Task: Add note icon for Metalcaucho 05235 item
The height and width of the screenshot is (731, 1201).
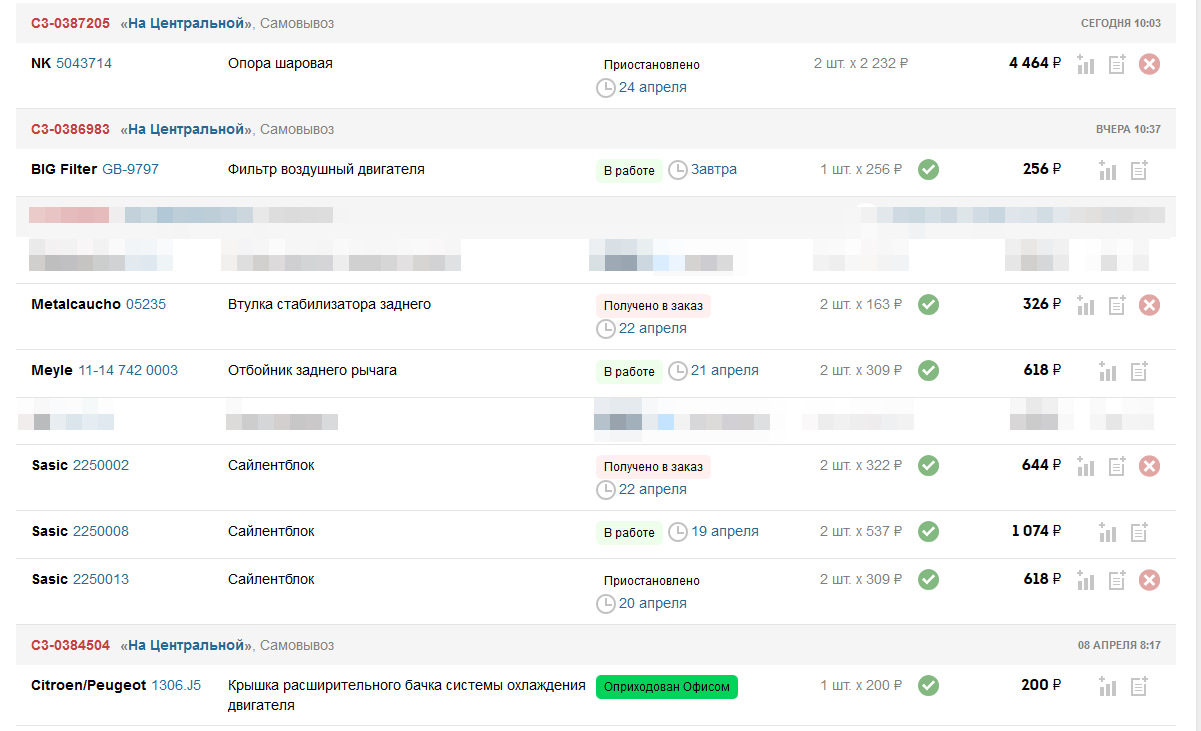Action: click(1118, 304)
